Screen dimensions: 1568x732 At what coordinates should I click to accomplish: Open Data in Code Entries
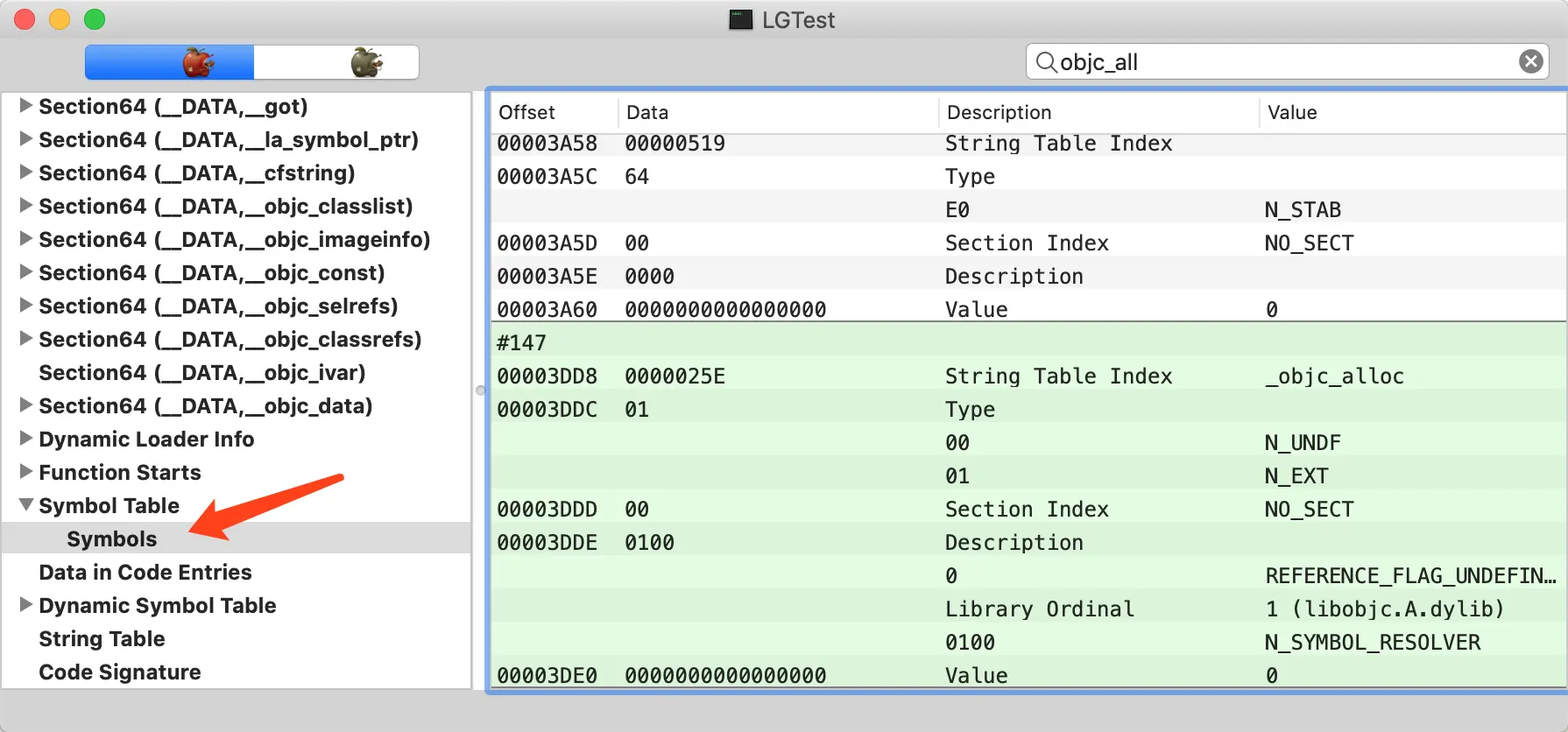coord(145,573)
